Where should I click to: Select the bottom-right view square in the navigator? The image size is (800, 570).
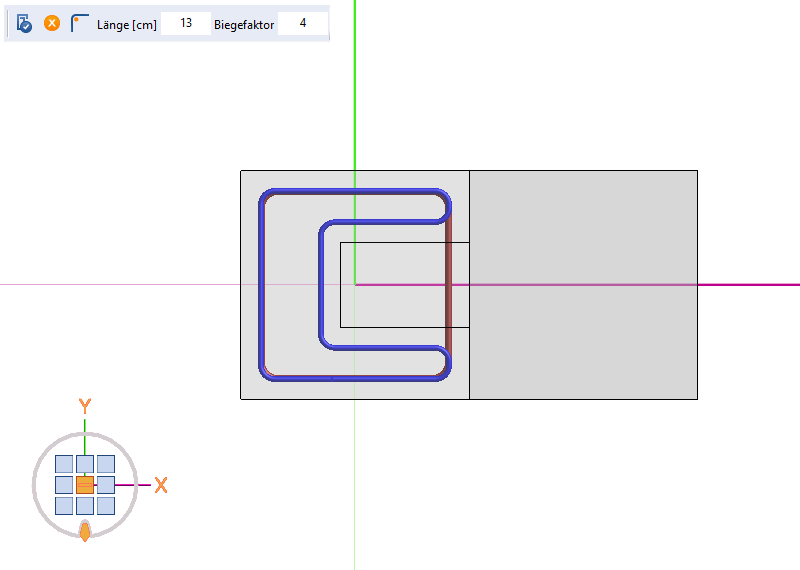click(x=106, y=506)
